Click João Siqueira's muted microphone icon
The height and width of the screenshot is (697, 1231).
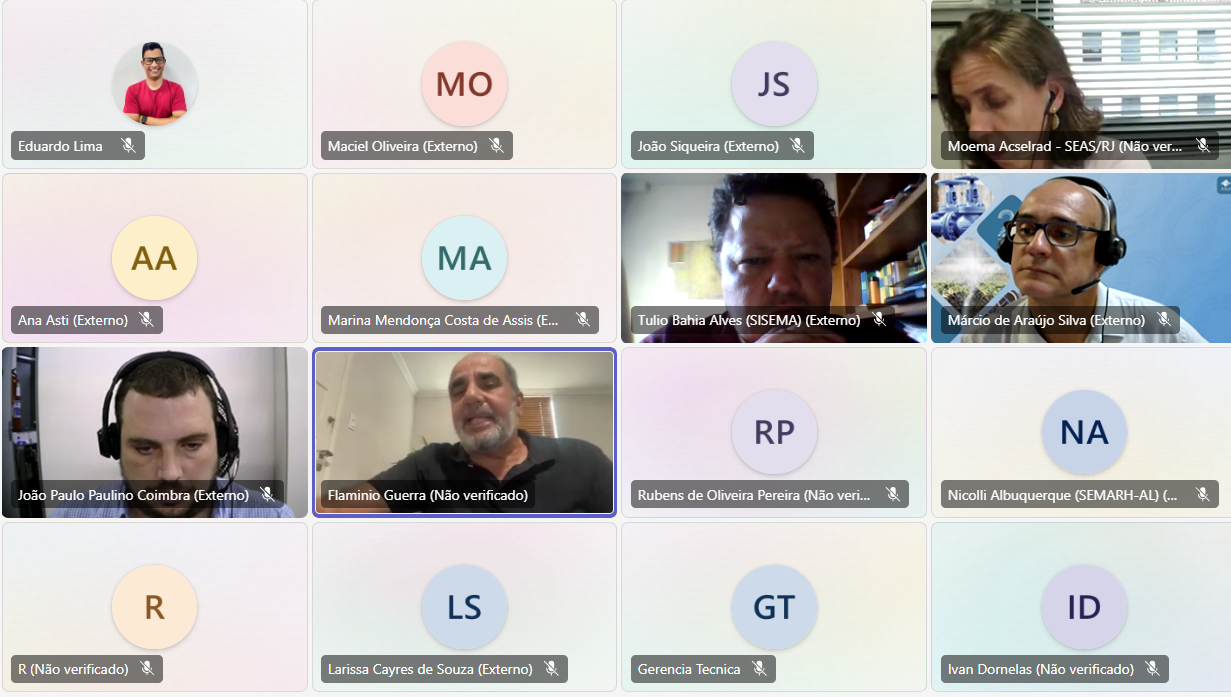click(x=797, y=146)
